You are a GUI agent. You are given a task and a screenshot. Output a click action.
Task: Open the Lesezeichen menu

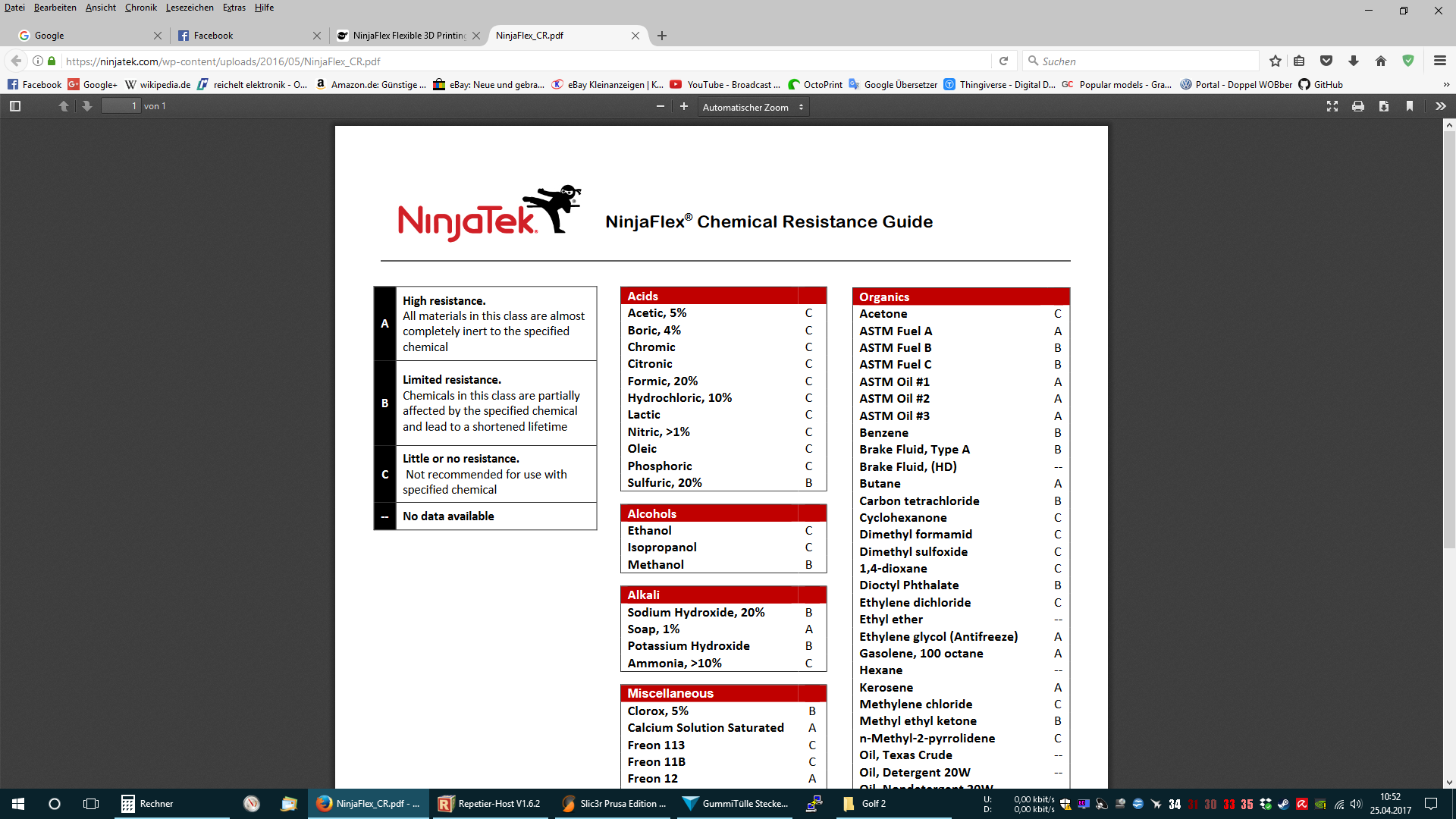[x=190, y=8]
